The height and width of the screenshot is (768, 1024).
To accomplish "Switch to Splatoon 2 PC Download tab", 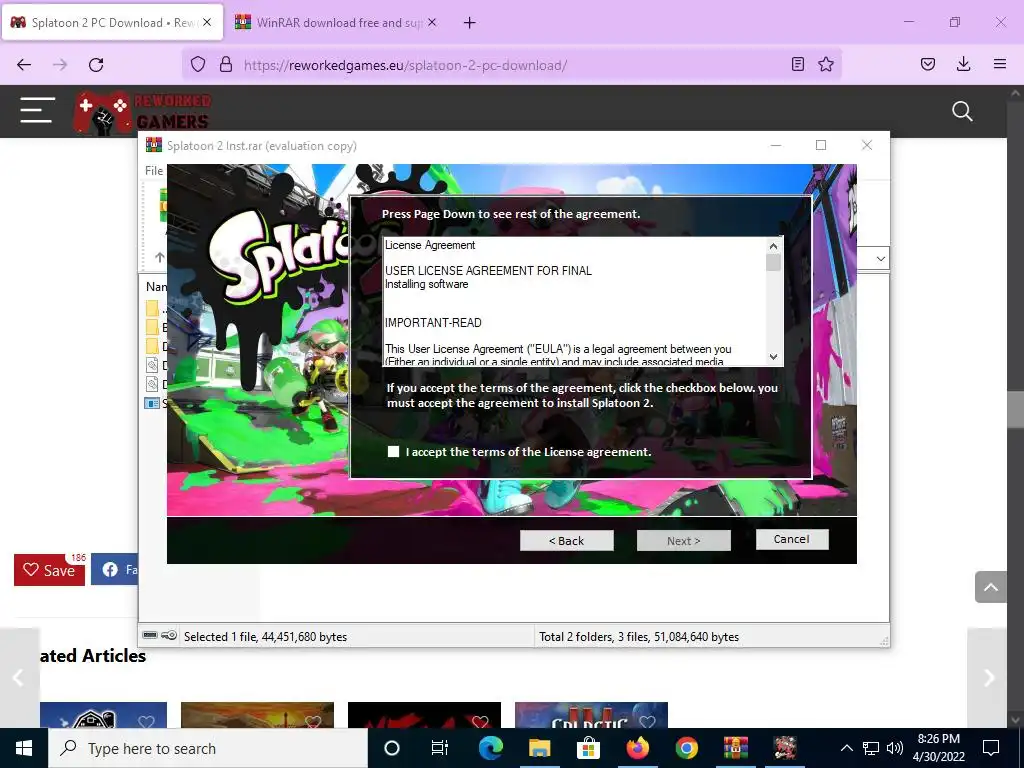I will pyautogui.click(x=112, y=23).
